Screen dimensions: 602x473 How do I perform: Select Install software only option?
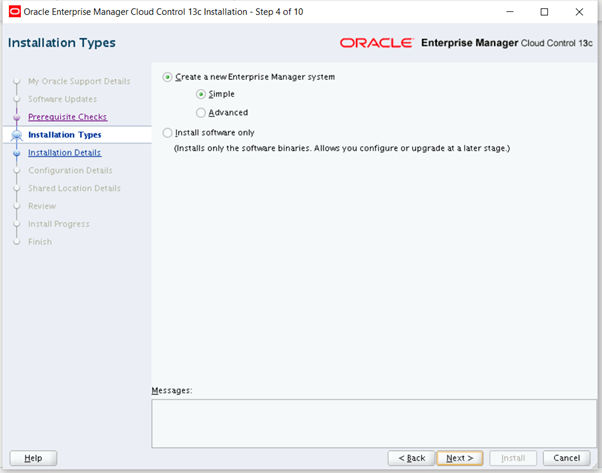tap(167, 131)
